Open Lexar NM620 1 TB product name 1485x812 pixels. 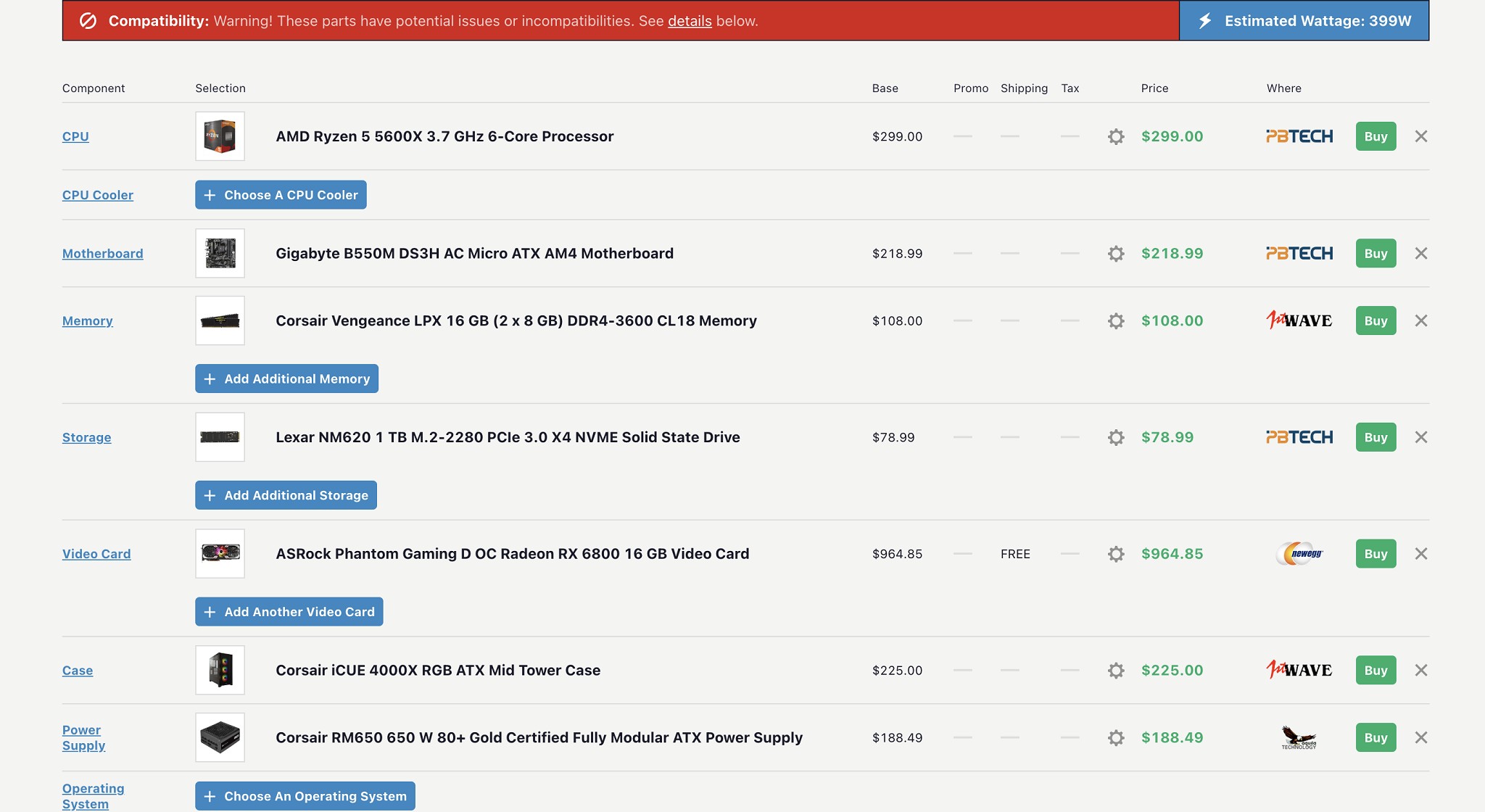pyautogui.click(x=508, y=437)
